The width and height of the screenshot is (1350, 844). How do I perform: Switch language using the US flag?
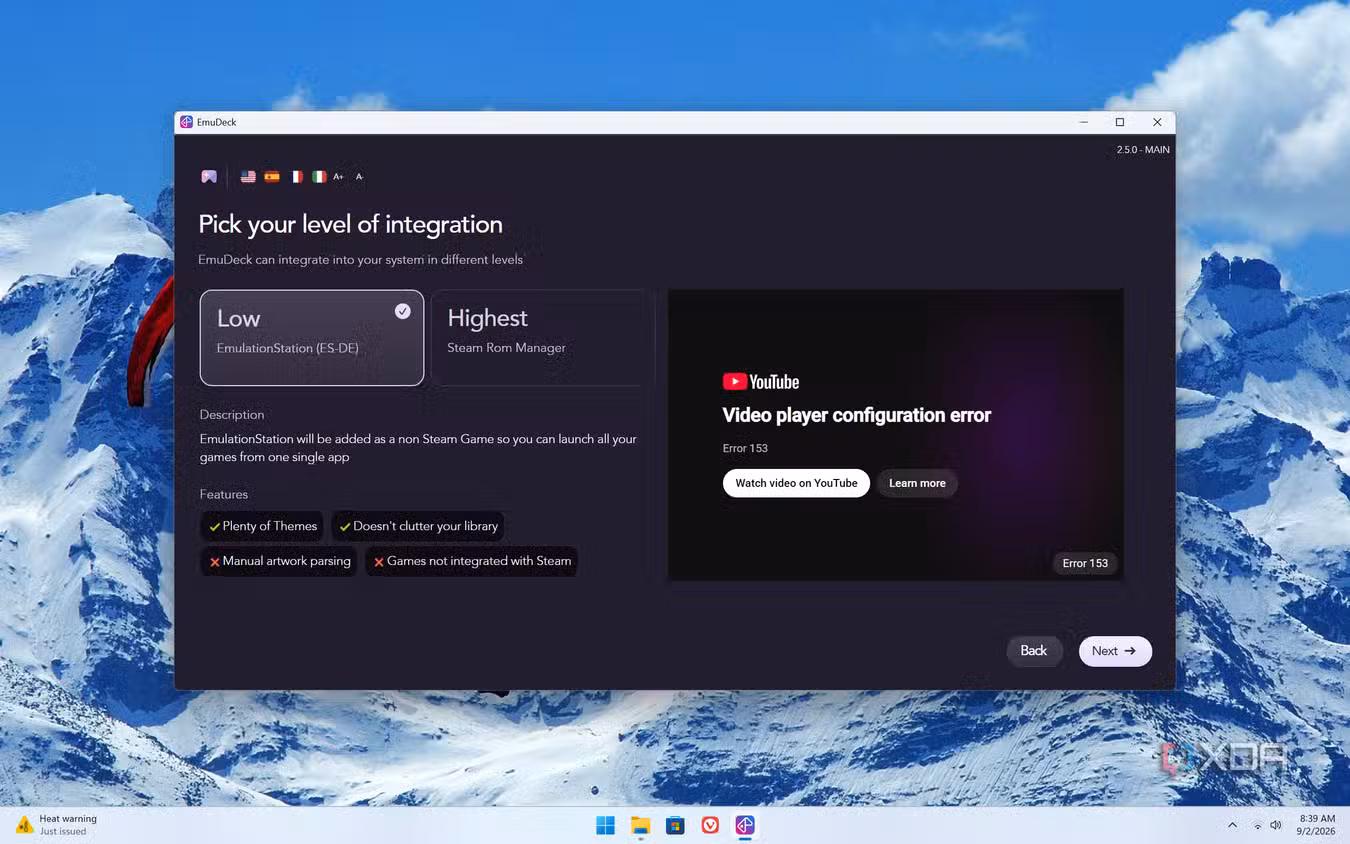coord(248,177)
